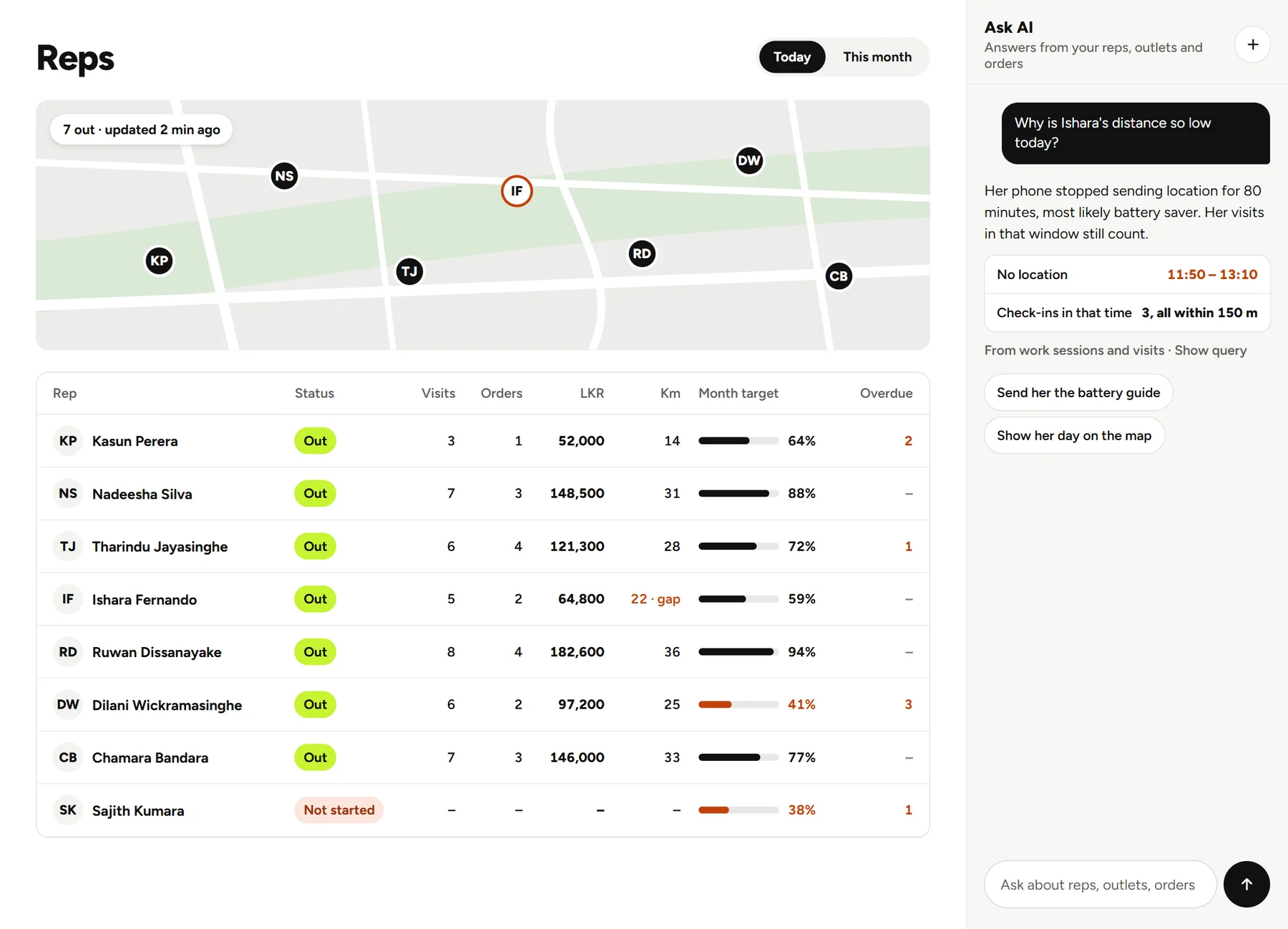The width and height of the screenshot is (1288, 929).
Task: Click Nadeesha Silva's 88% month target bar
Action: pos(738,494)
